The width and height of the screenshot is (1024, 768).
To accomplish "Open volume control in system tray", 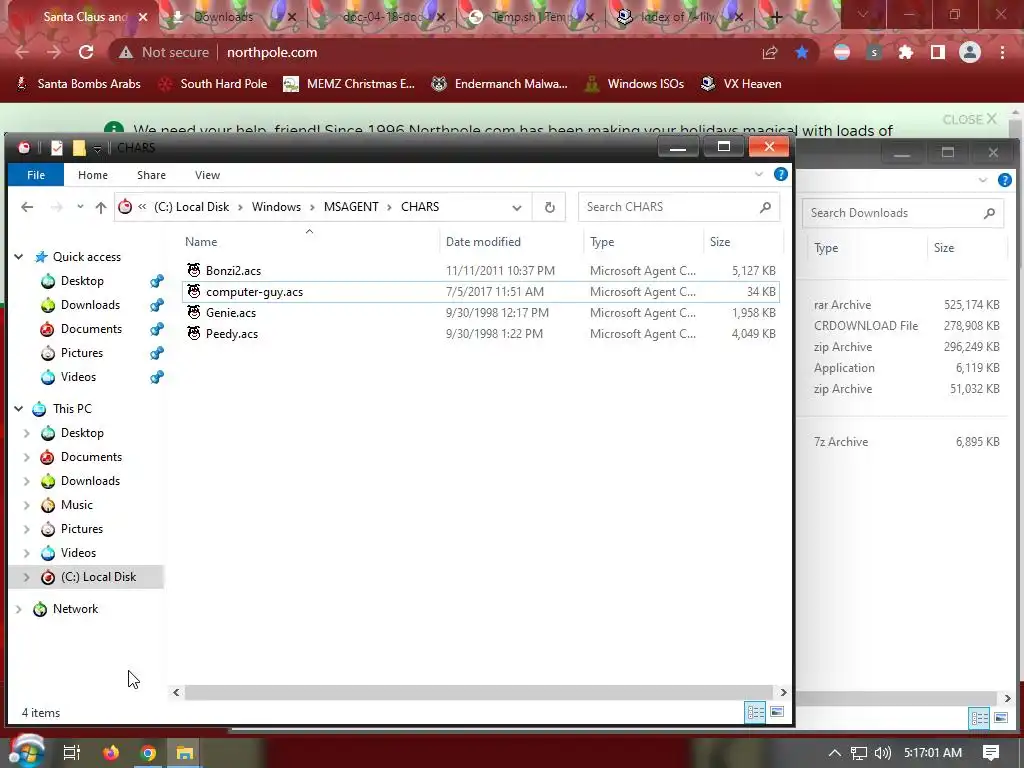I will (x=882, y=753).
